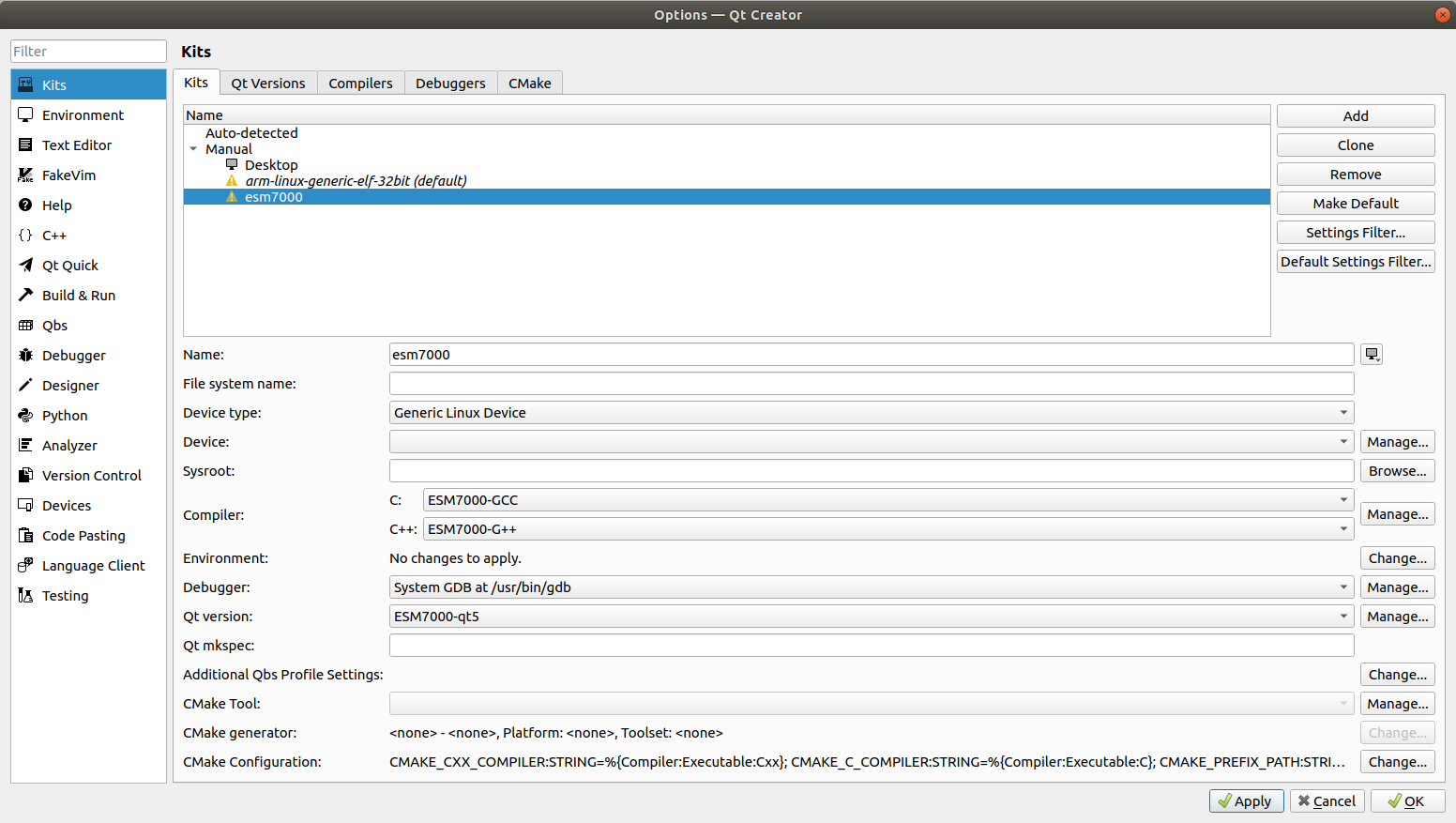Select the arm-linux-generic-elf-32bit kit
1456x823 pixels.
pyautogui.click(x=356, y=181)
